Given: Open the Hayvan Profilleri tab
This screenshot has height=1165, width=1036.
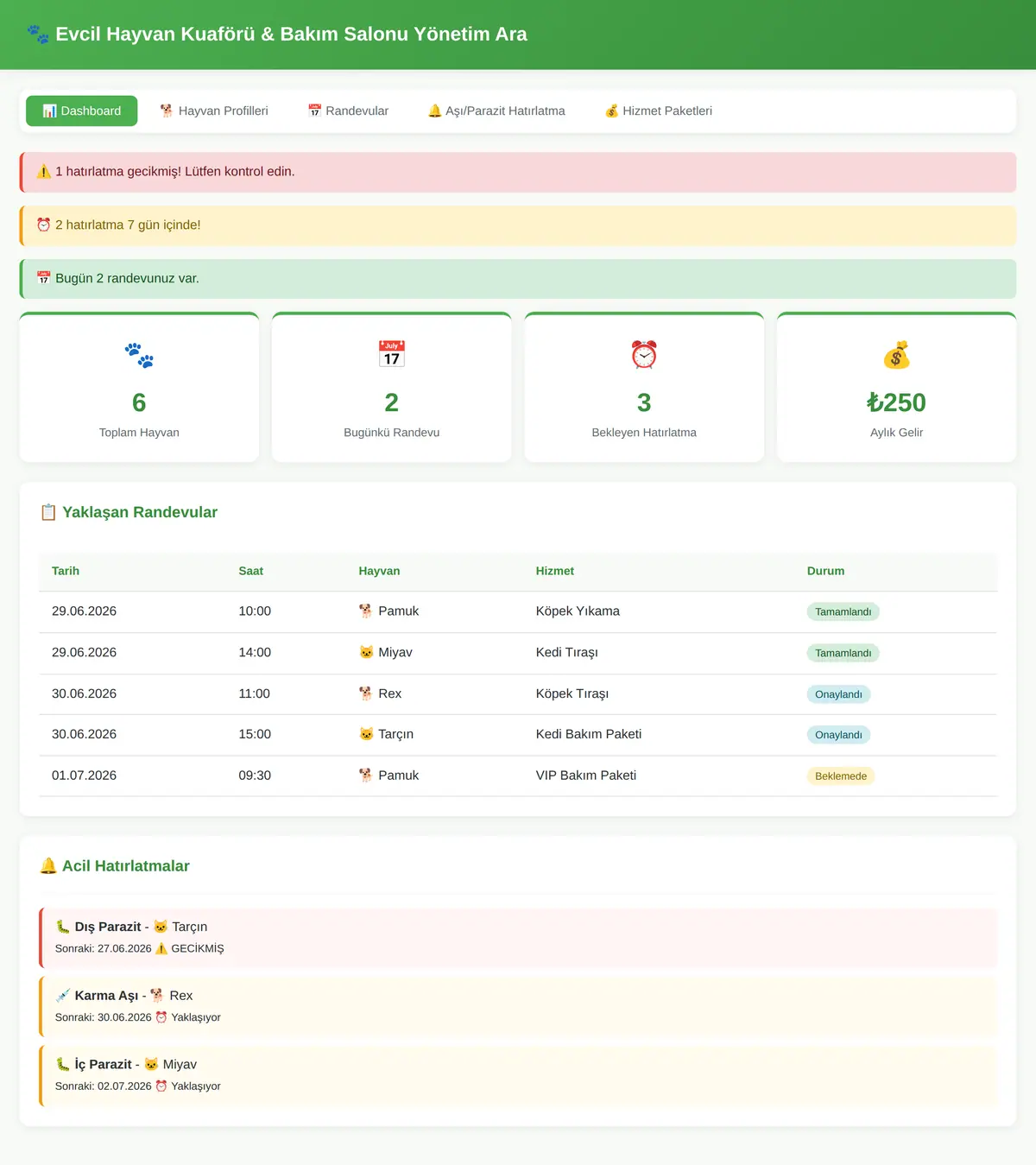Looking at the screenshot, I should tap(214, 111).
